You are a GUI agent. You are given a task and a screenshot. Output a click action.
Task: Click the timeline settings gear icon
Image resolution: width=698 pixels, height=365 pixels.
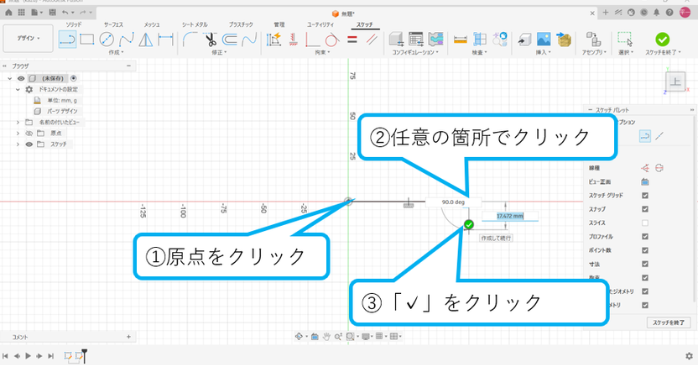689,356
